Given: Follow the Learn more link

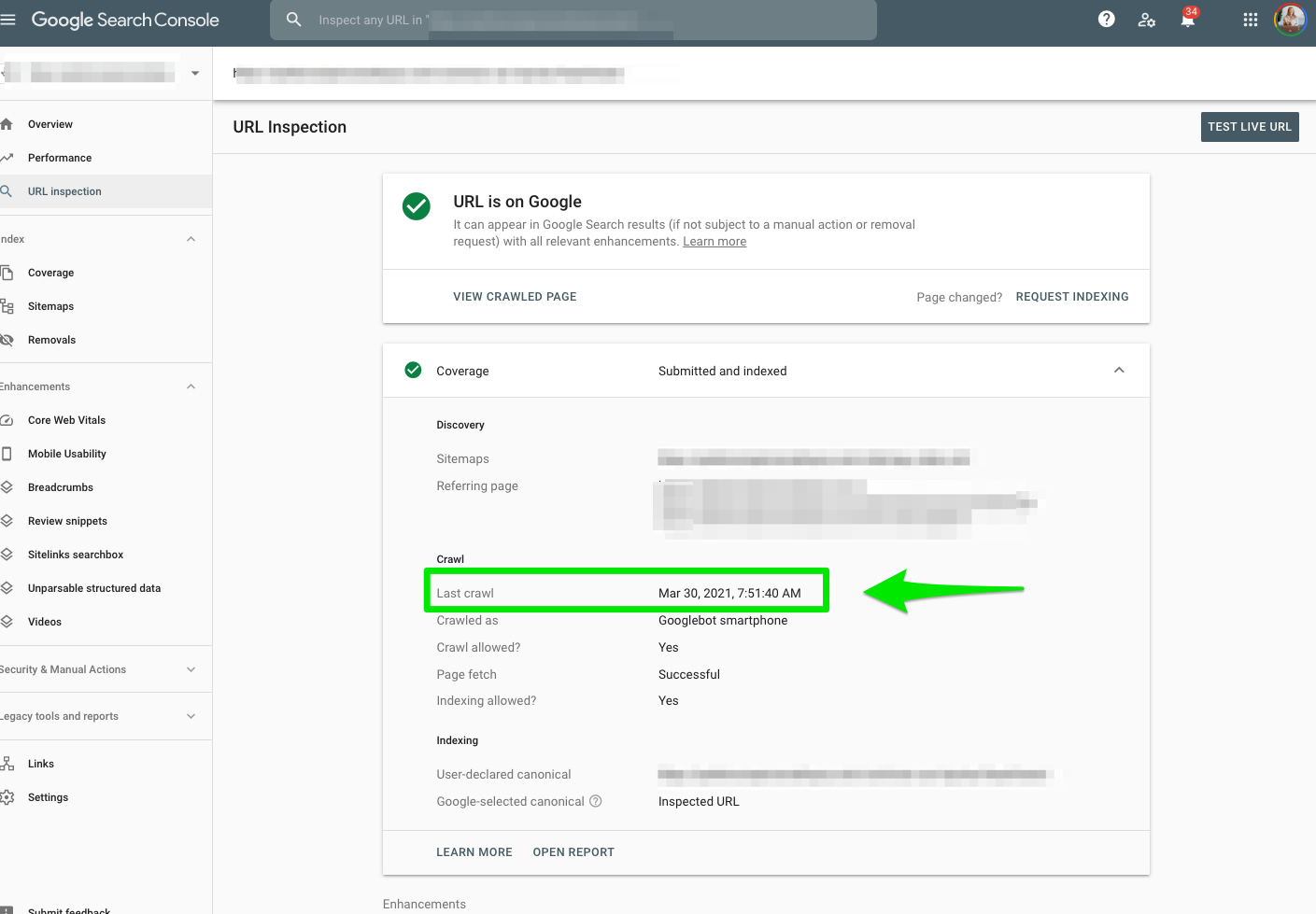Looking at the screenshot, I should pos(715,242).
